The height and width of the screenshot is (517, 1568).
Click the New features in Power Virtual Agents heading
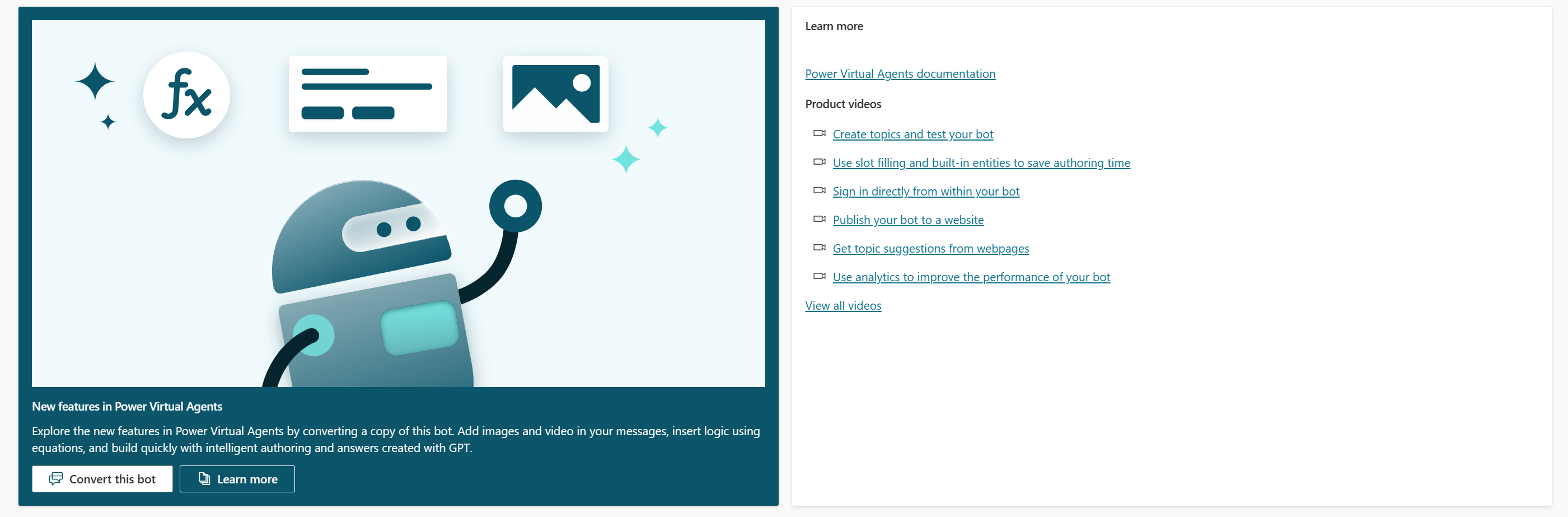click(127, 406)
